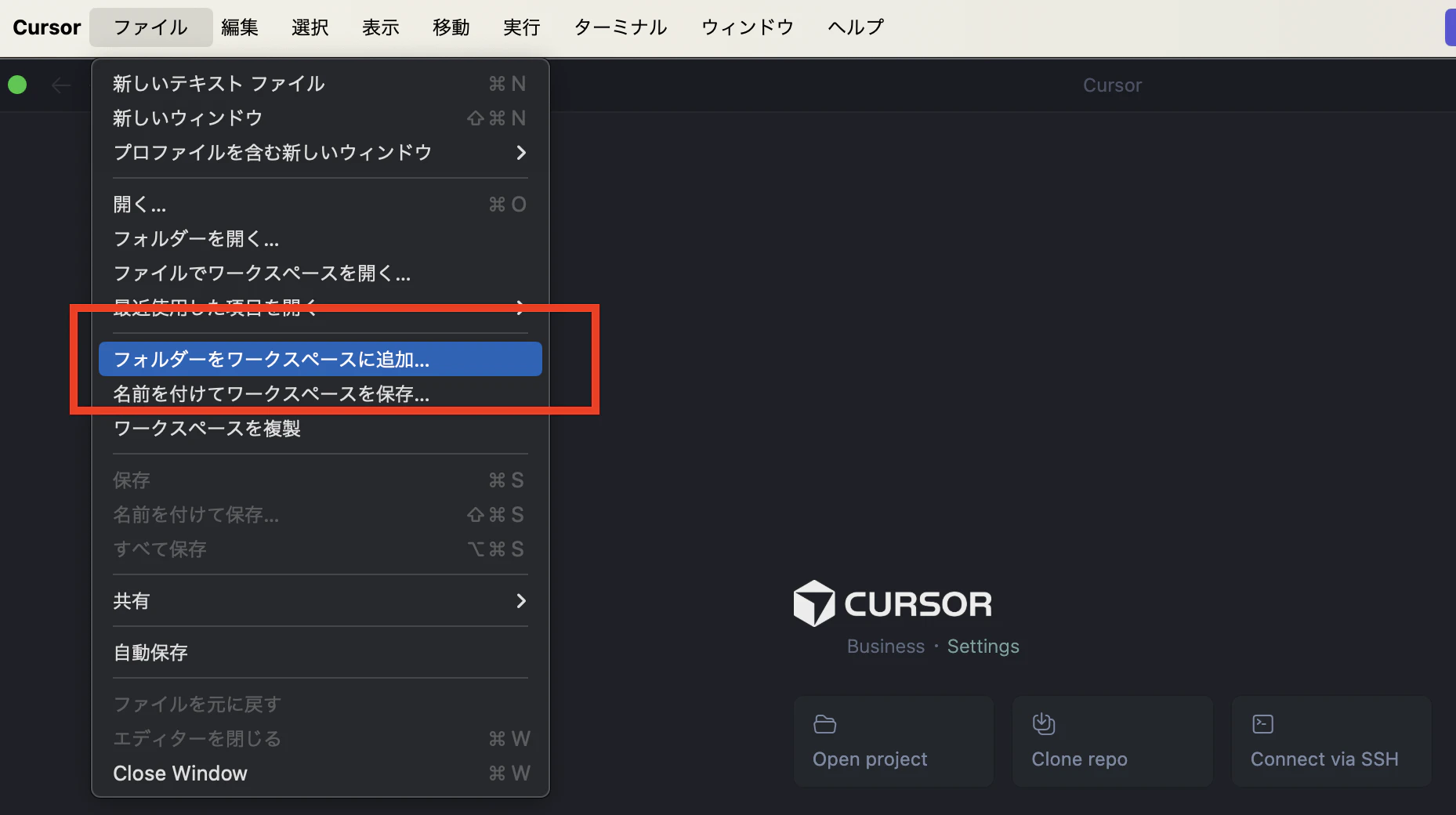Click the Business label
Screen dimensions: 1456x815
[x=886, y=647]
